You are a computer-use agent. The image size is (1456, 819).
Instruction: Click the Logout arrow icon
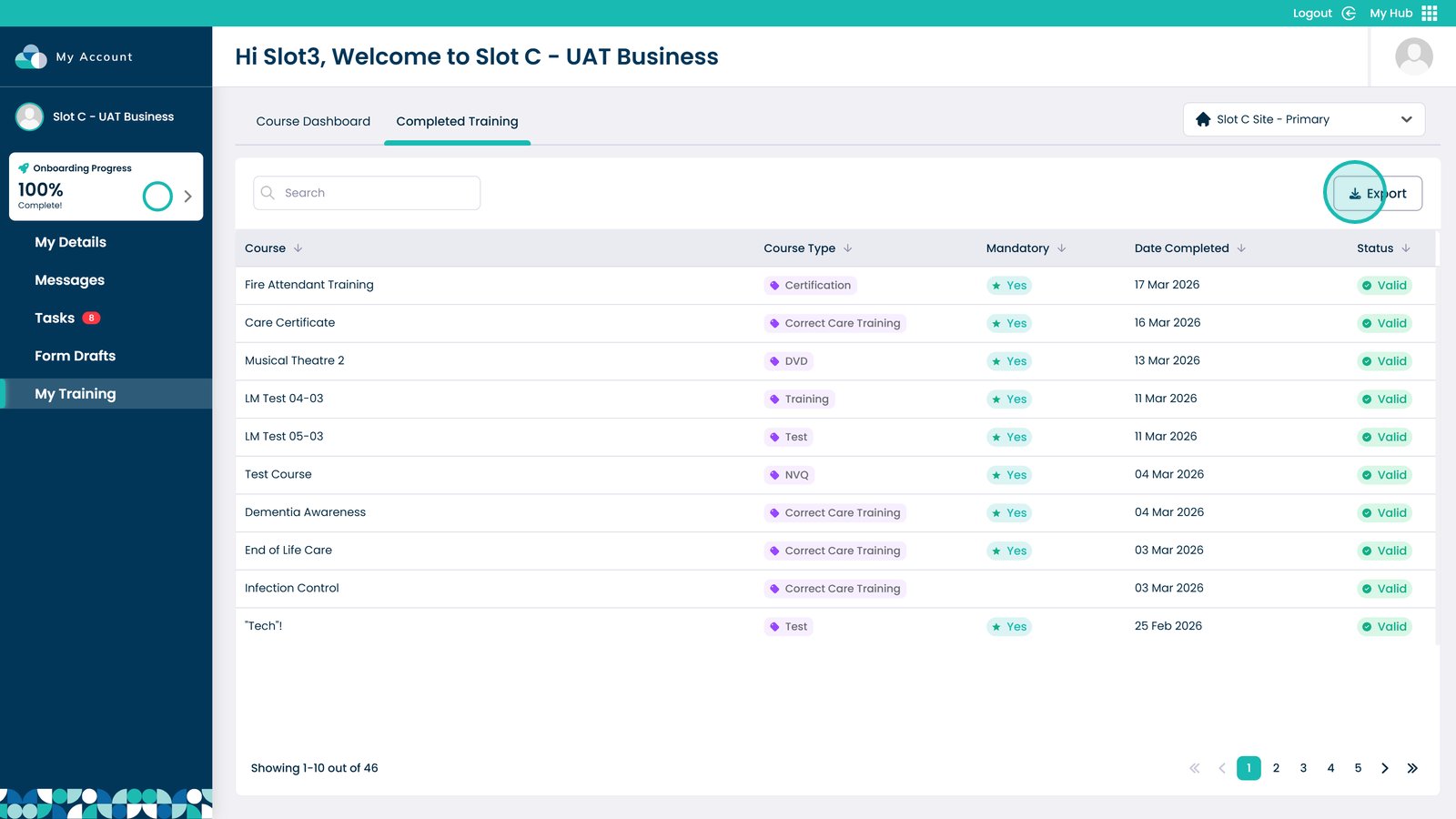pyautogui.click(x=1349, y=13)
